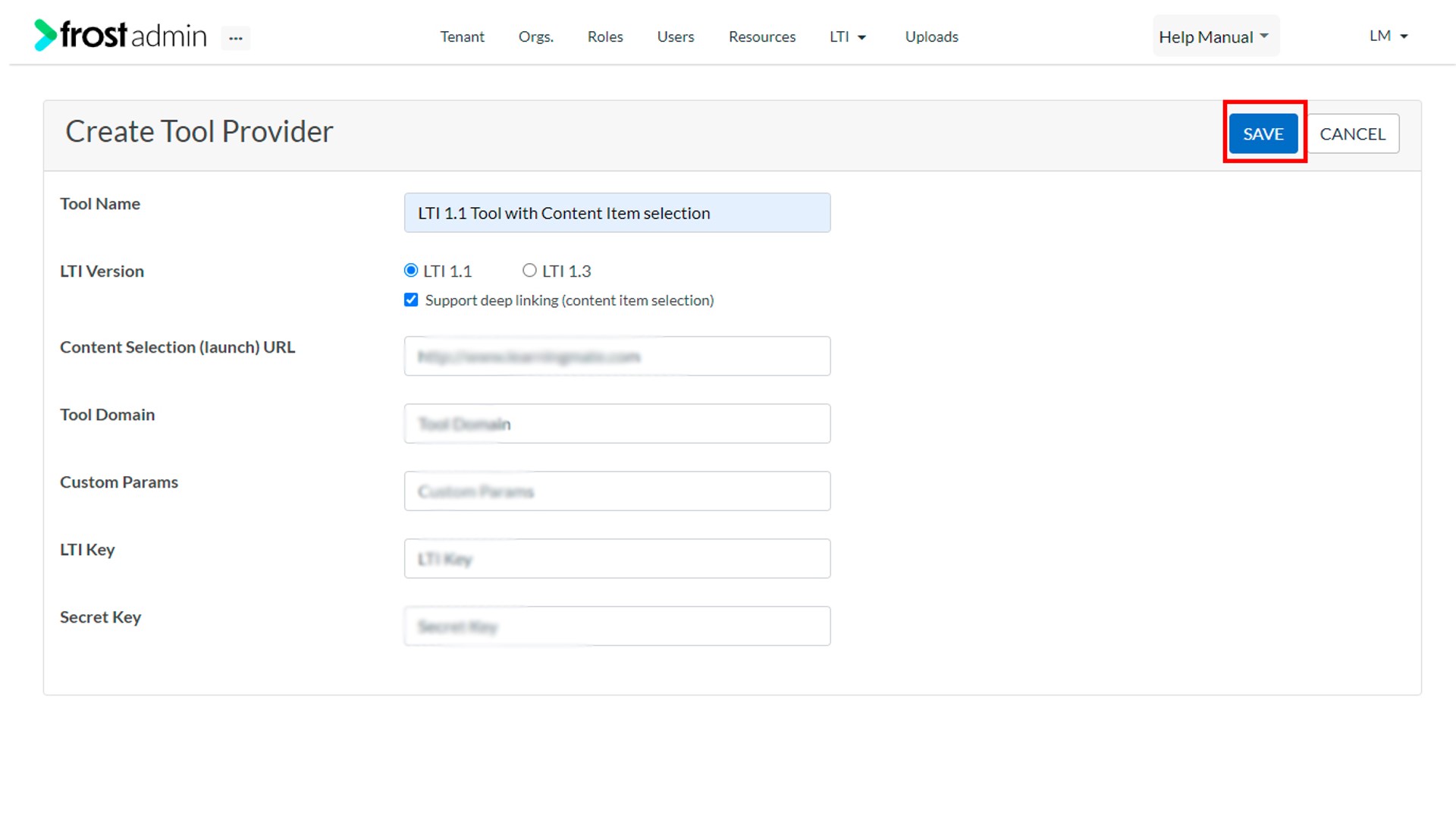Navigate to Users
The width and height of the screenshot is (1456, 819).
click(x=675, y=36)
